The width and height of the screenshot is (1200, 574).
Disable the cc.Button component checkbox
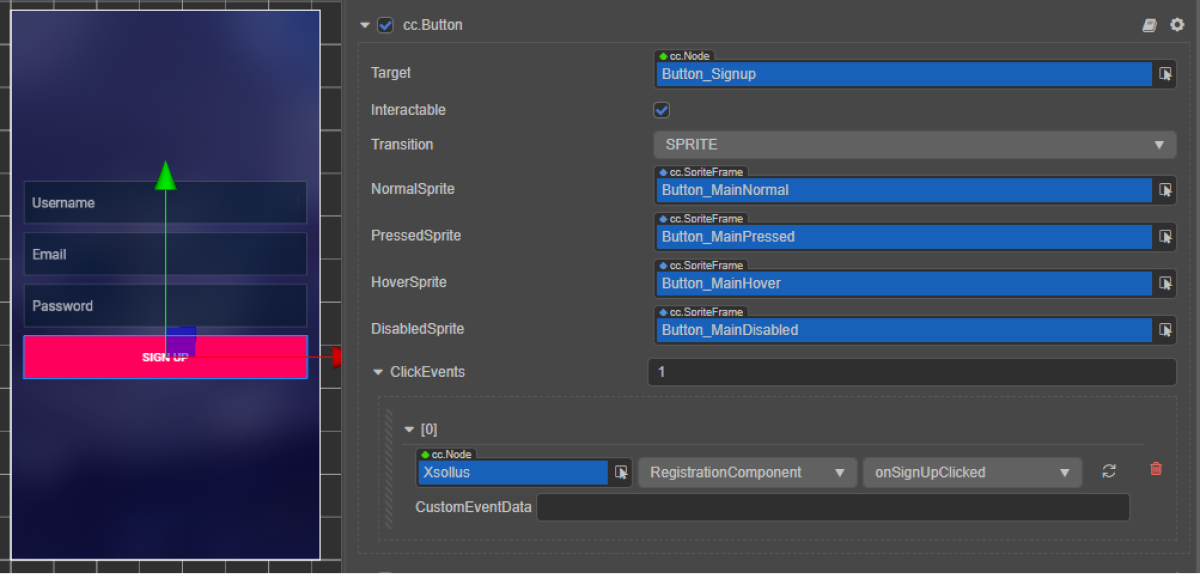[x=385, y=25]
